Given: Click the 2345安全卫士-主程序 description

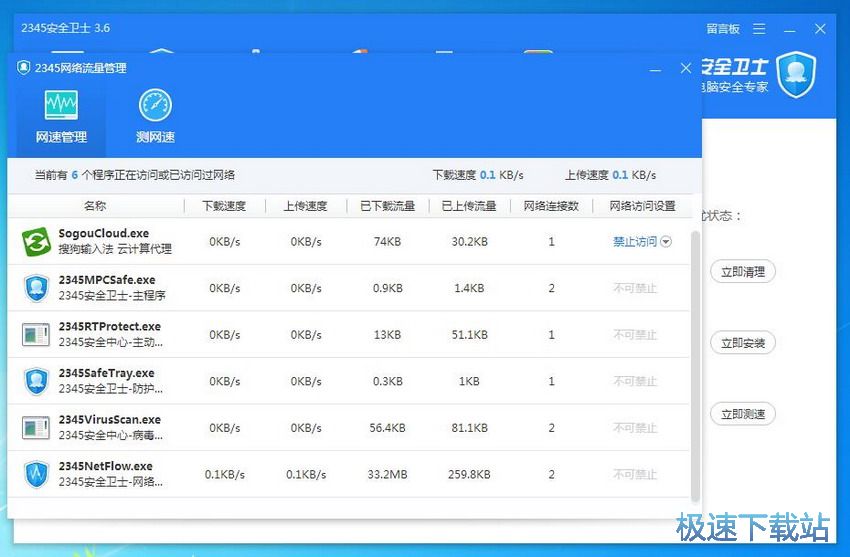Looking at the screenshot, I should point(112,295).
